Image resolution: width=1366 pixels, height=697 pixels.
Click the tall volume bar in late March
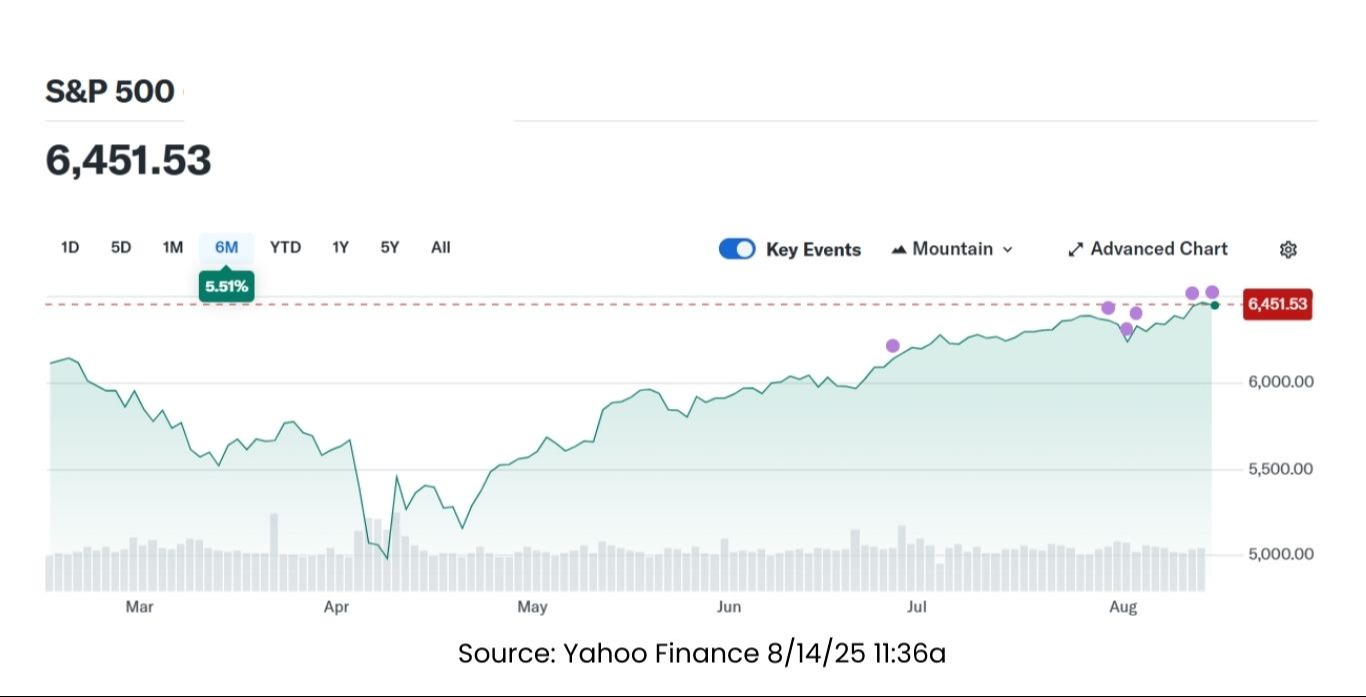pyautogui.click(x=274, y=552)
